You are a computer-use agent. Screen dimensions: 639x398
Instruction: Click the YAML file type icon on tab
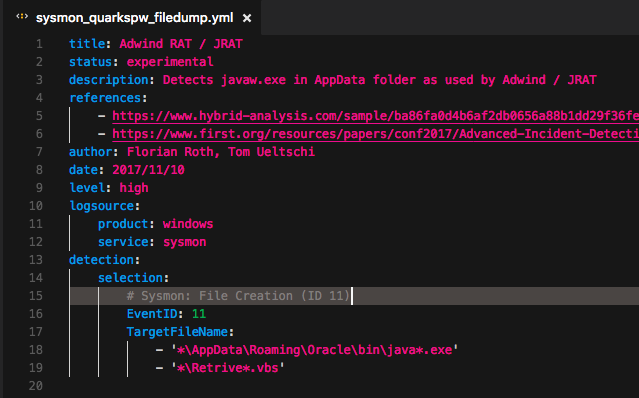click(22, 17)
